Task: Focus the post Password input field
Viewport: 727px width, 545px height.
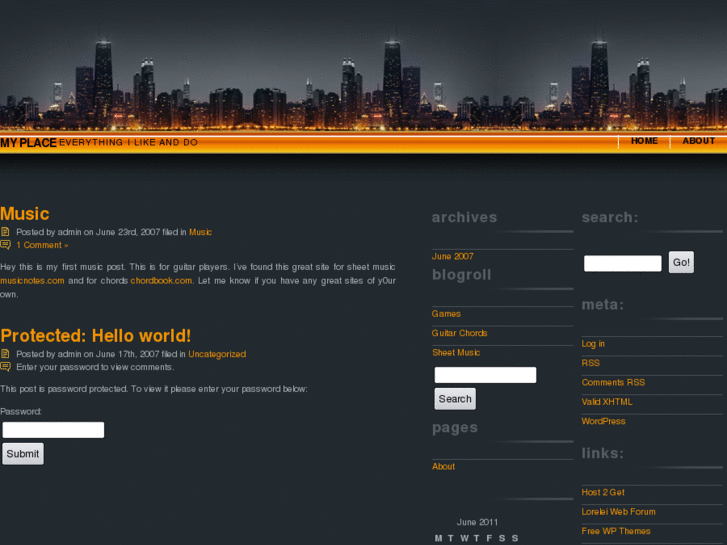Action: click(x=53, y=430)
